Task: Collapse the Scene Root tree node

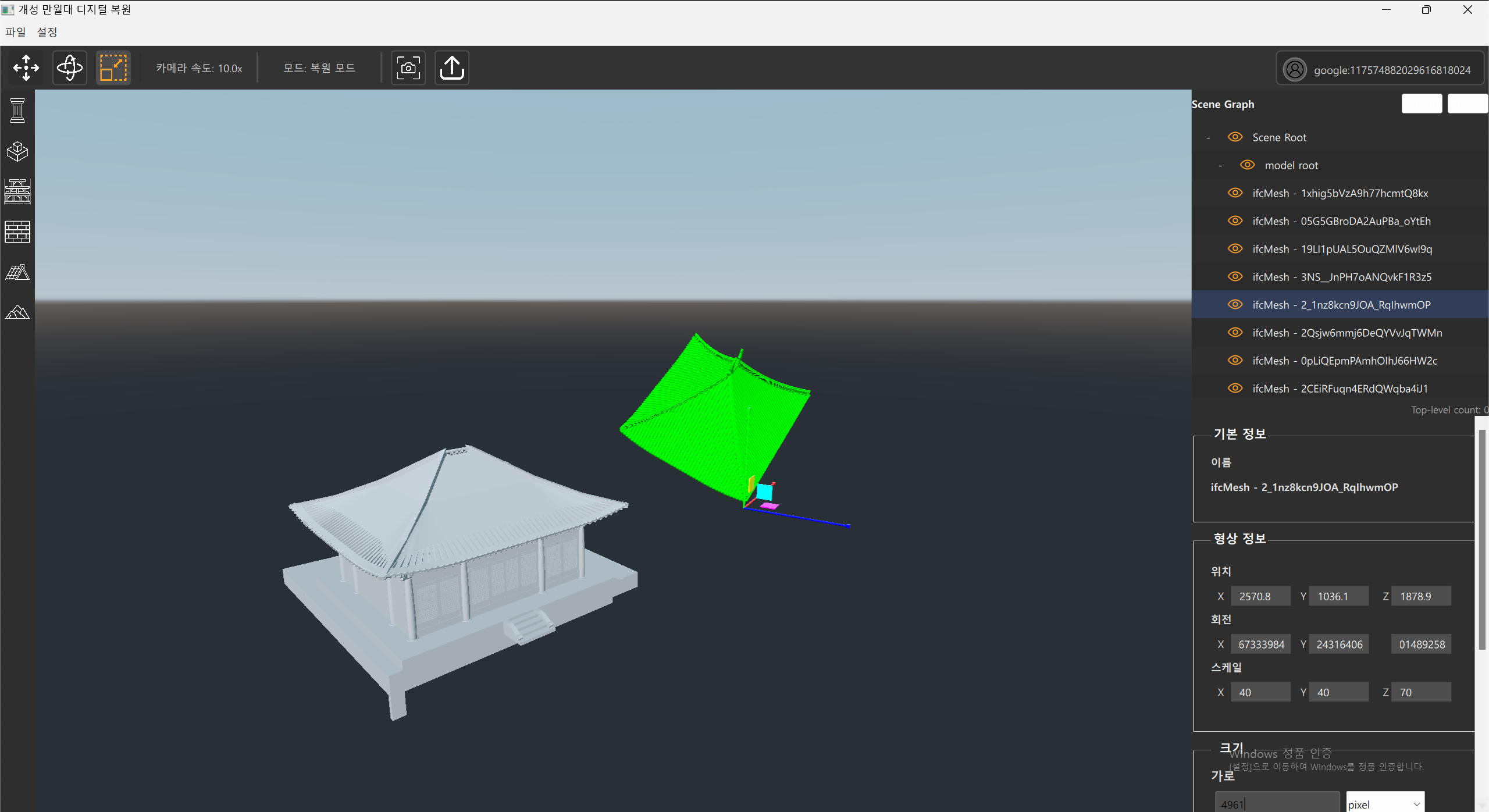Action: tap(1208, 138)
